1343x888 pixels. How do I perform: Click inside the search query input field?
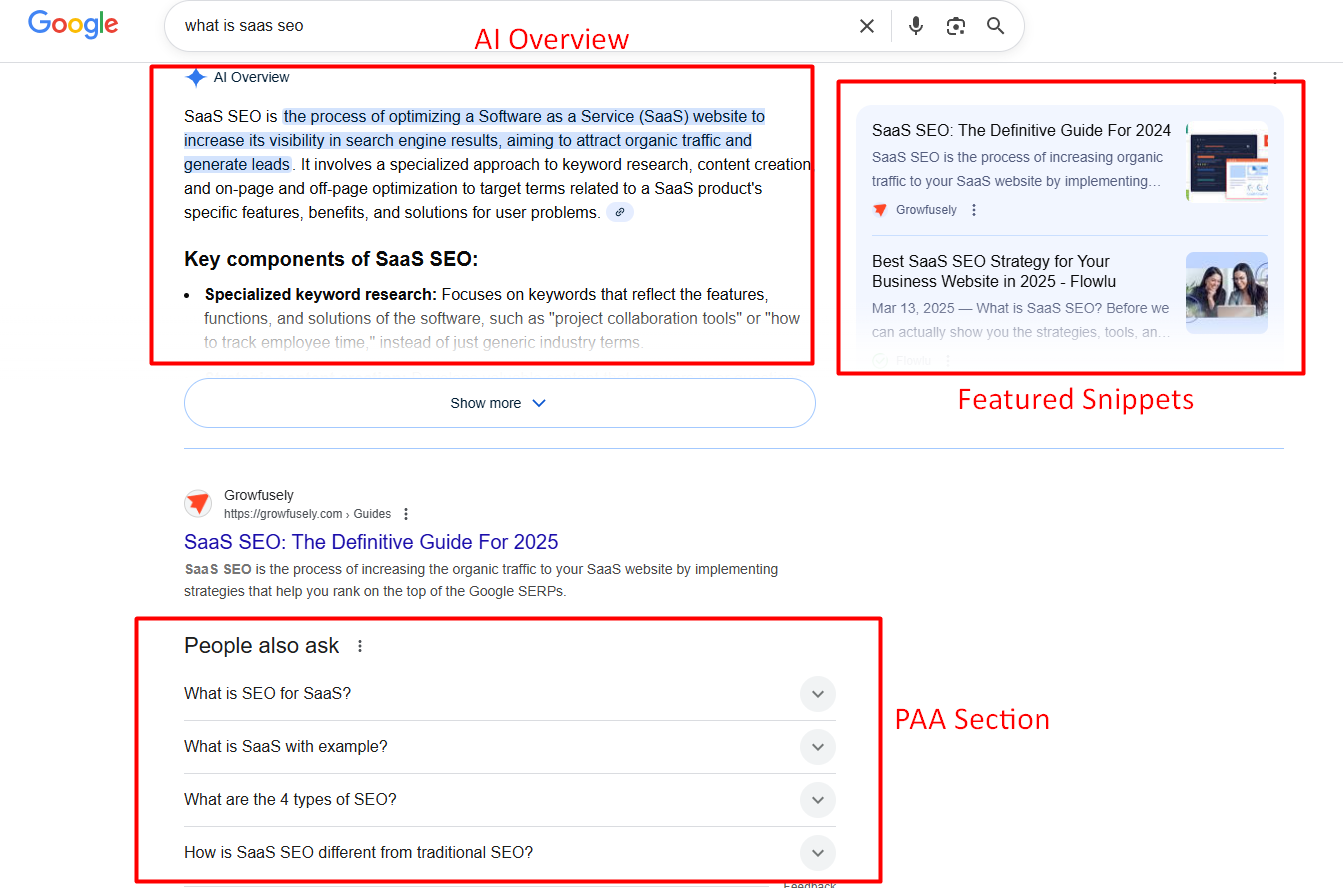pyautogui.click(x=400, y=25)
